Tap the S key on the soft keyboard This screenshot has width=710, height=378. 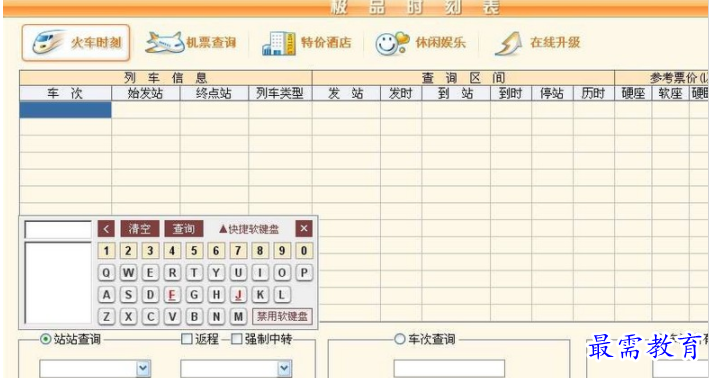(x=128, y=295)
